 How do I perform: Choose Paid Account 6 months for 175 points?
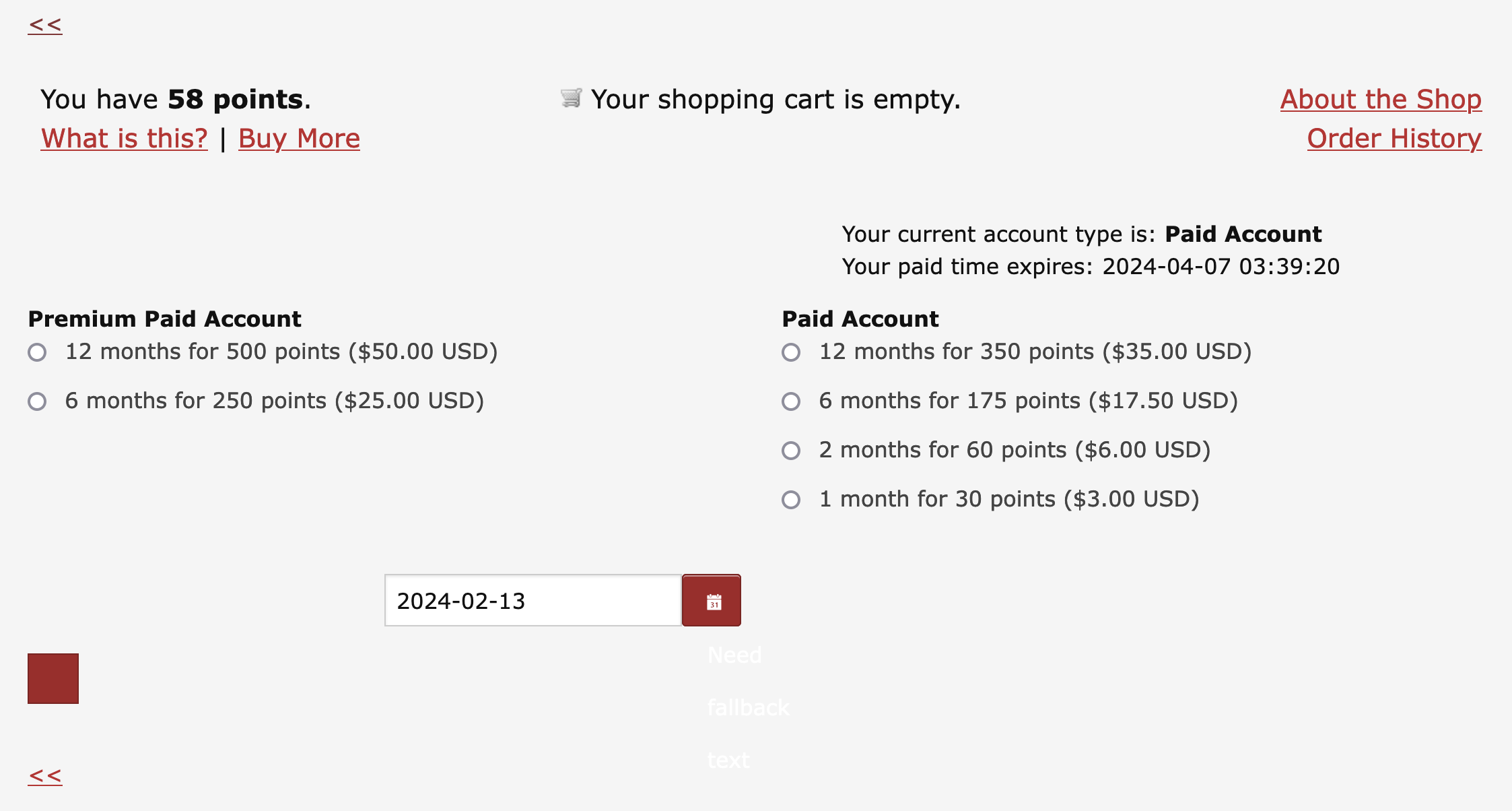791,401
